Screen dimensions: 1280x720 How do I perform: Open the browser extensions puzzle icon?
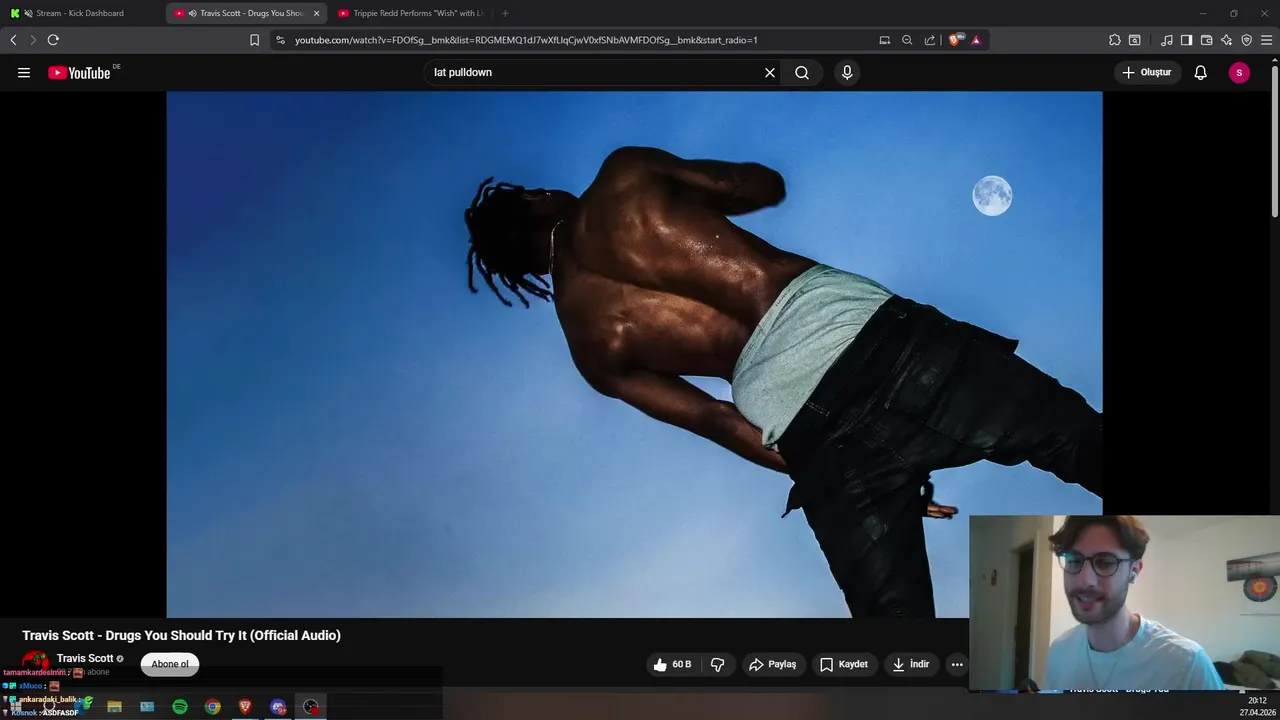click(1114, 40)
